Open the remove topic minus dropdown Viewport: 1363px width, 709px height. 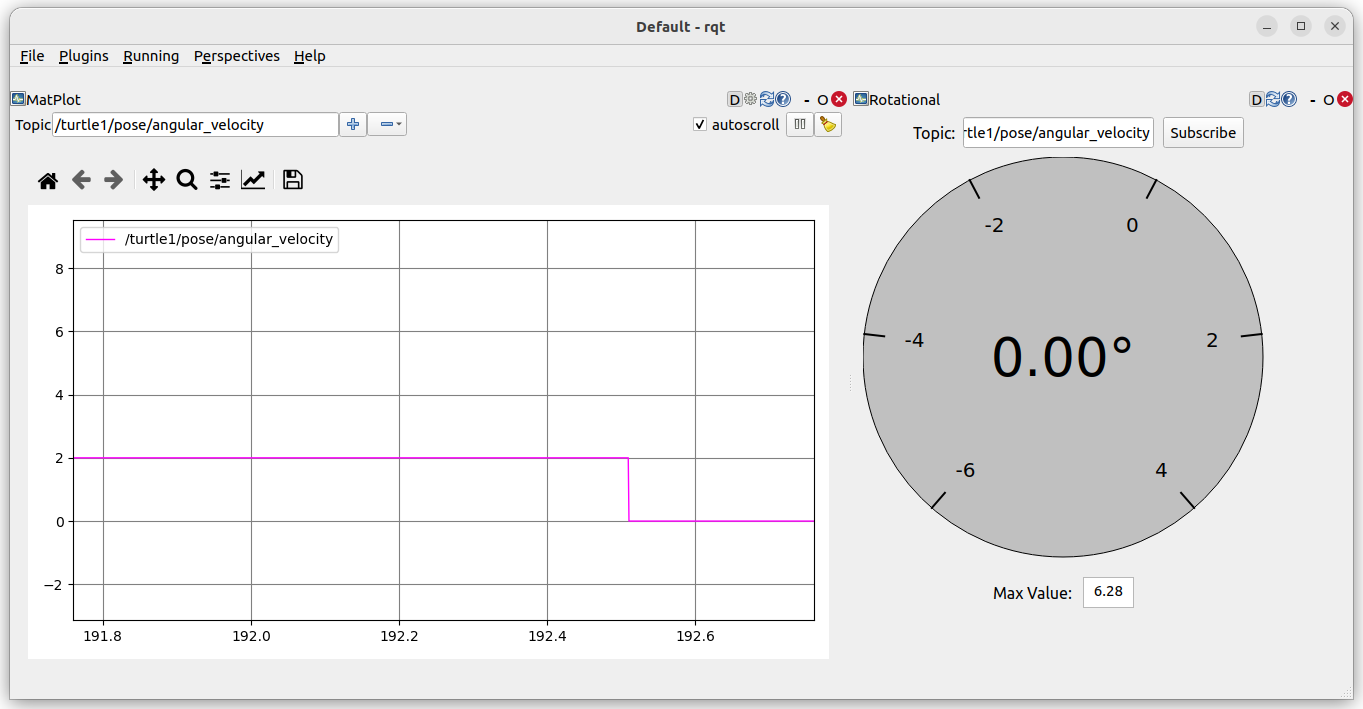[387, 124]
